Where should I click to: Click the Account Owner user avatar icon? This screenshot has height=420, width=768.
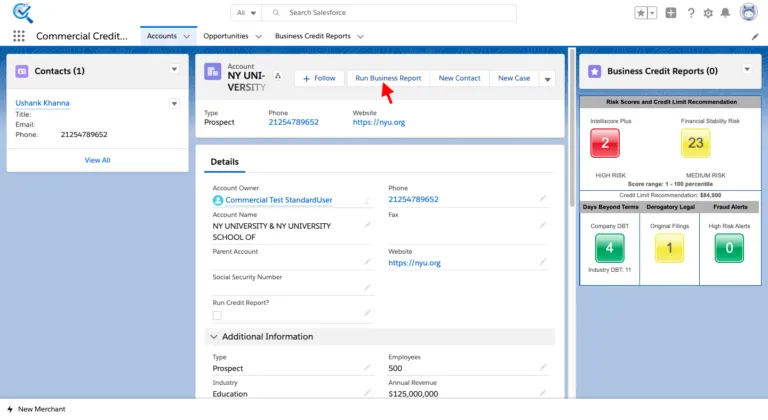[218, 200]
